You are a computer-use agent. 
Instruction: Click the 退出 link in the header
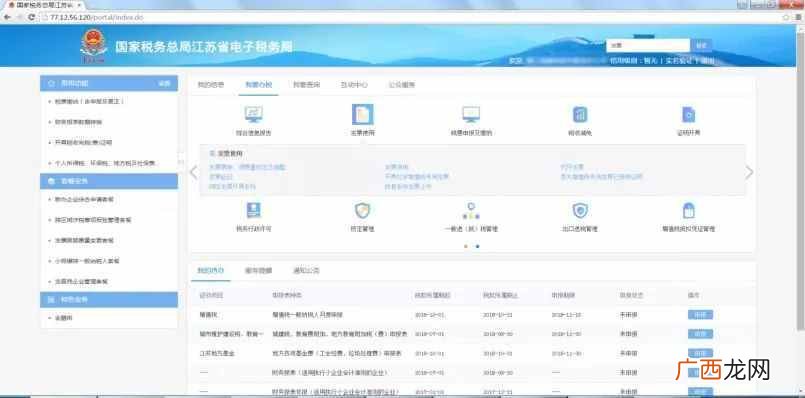tap(707, 61)
